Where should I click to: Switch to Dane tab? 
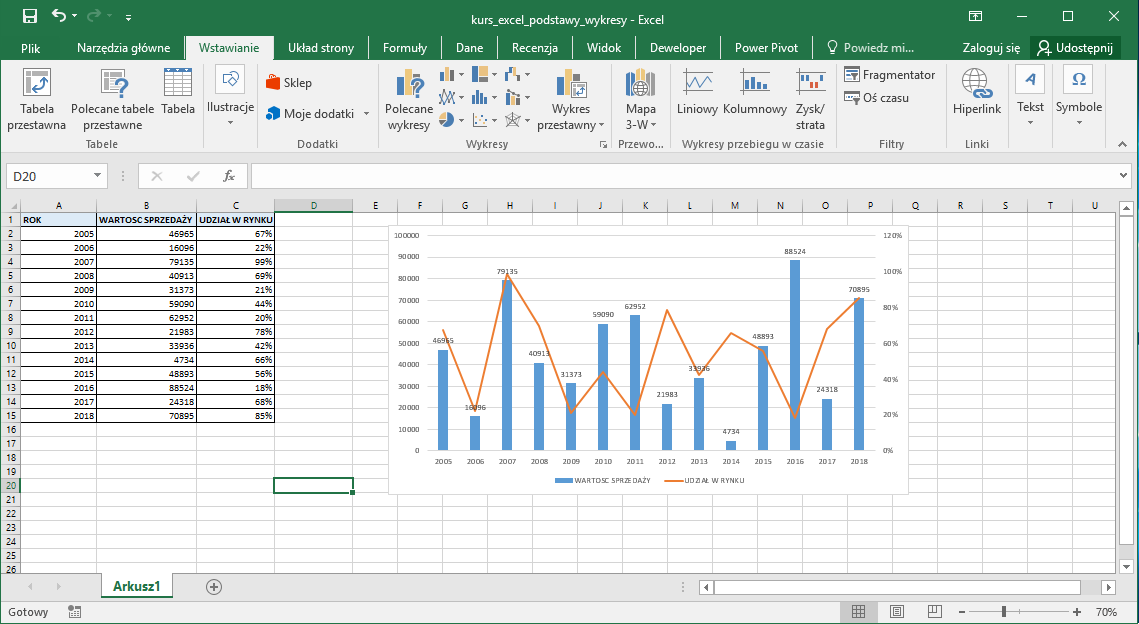(469, 48)
